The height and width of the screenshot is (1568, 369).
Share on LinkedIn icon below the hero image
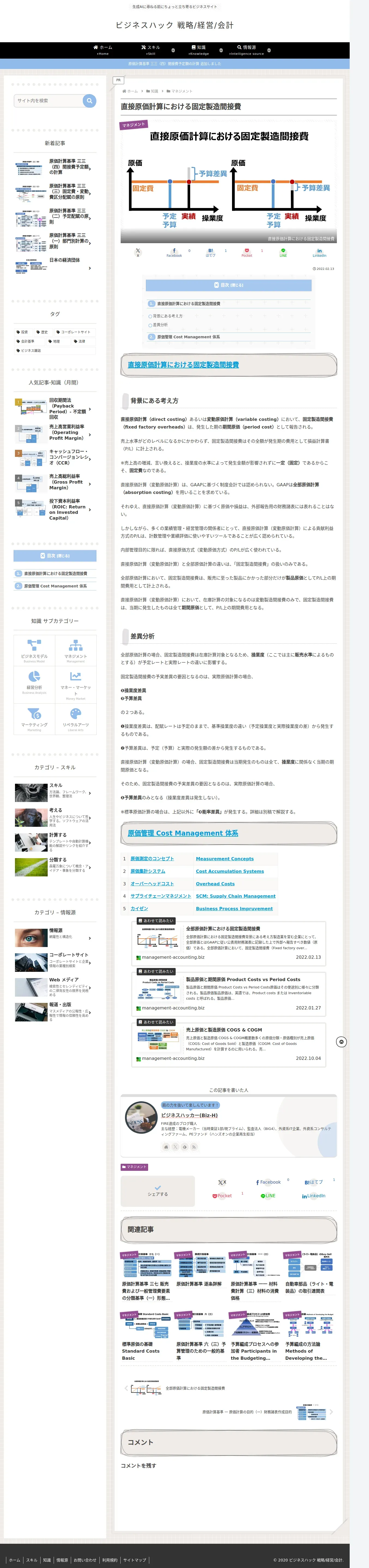[x=319, y=253]
